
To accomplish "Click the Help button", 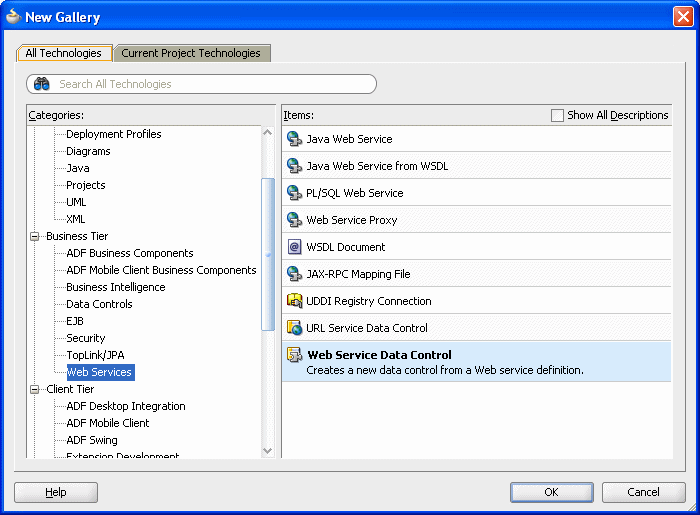I will [x=56, y=492].
